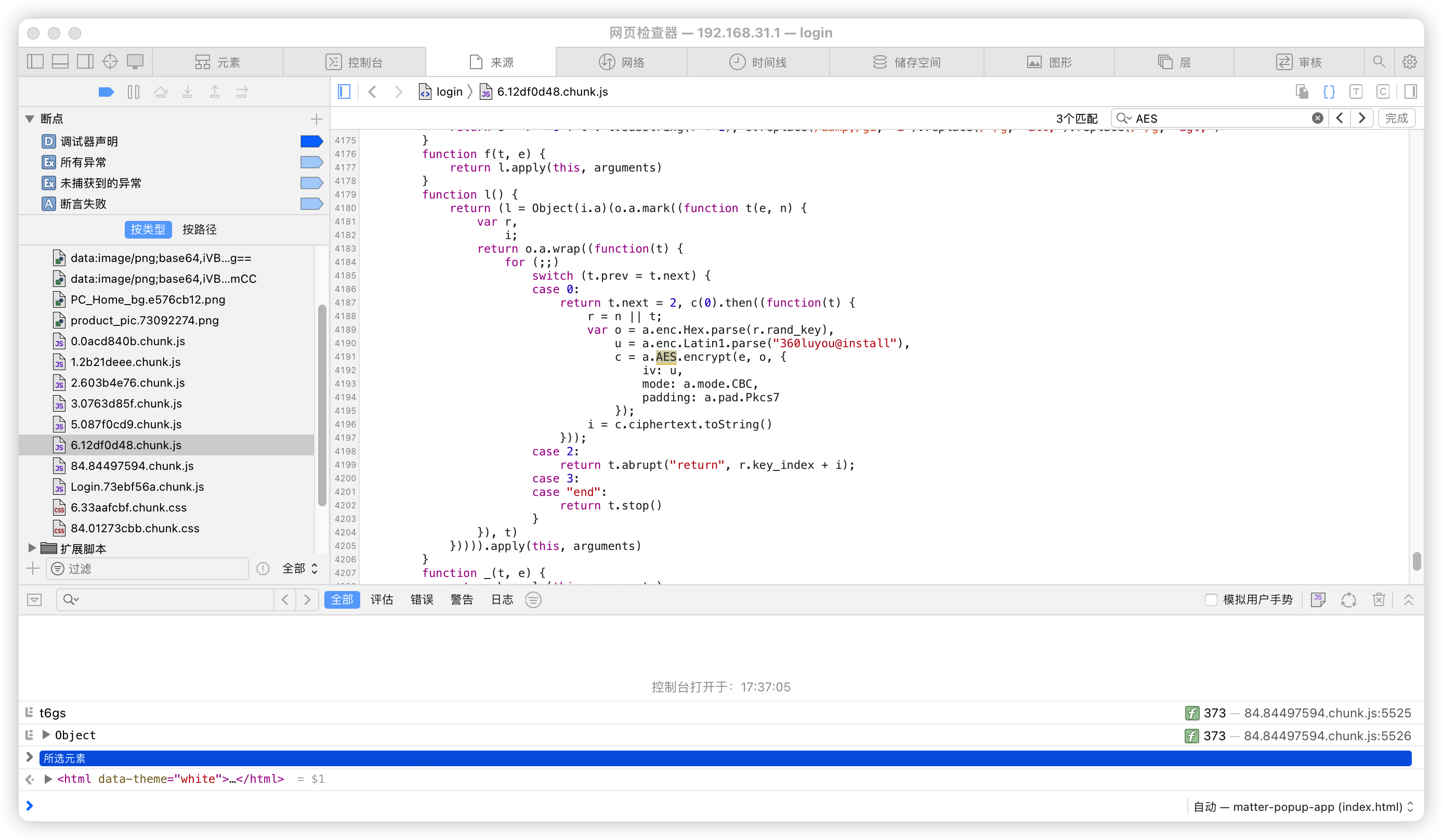Open the inspector settings gear icon

[x=1409, y=62]
